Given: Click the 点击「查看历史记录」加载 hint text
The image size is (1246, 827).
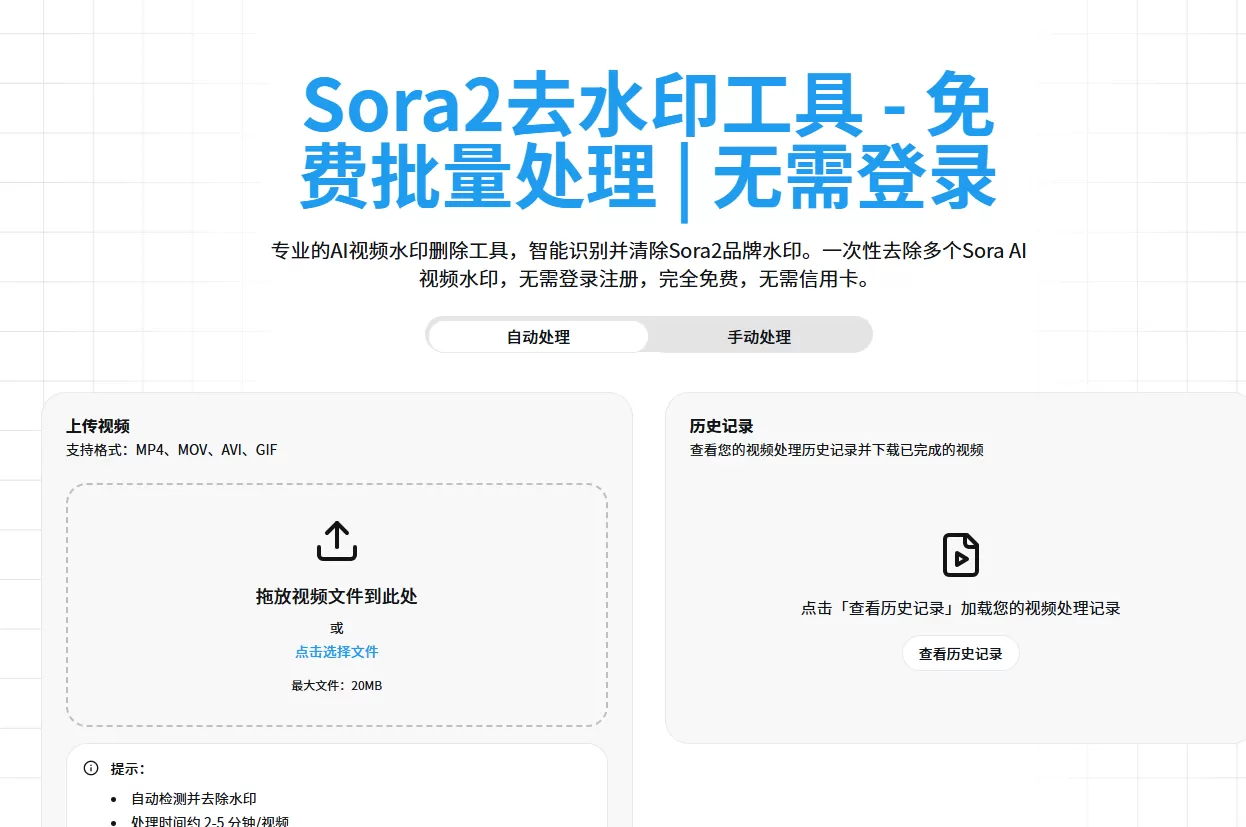Looking at the screenshot, I should 960,607.
